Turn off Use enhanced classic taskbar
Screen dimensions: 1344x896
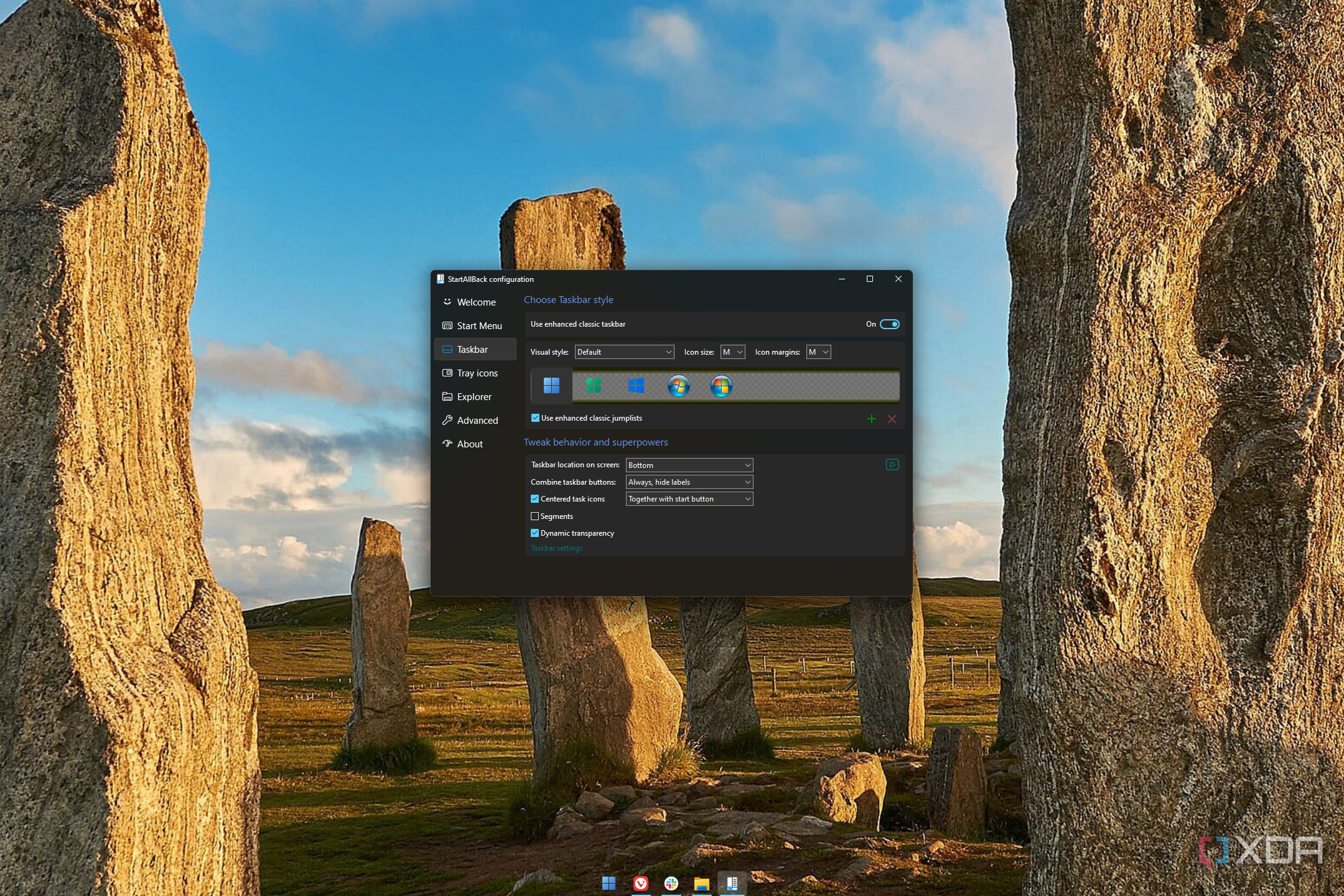(x=889, y=324)
